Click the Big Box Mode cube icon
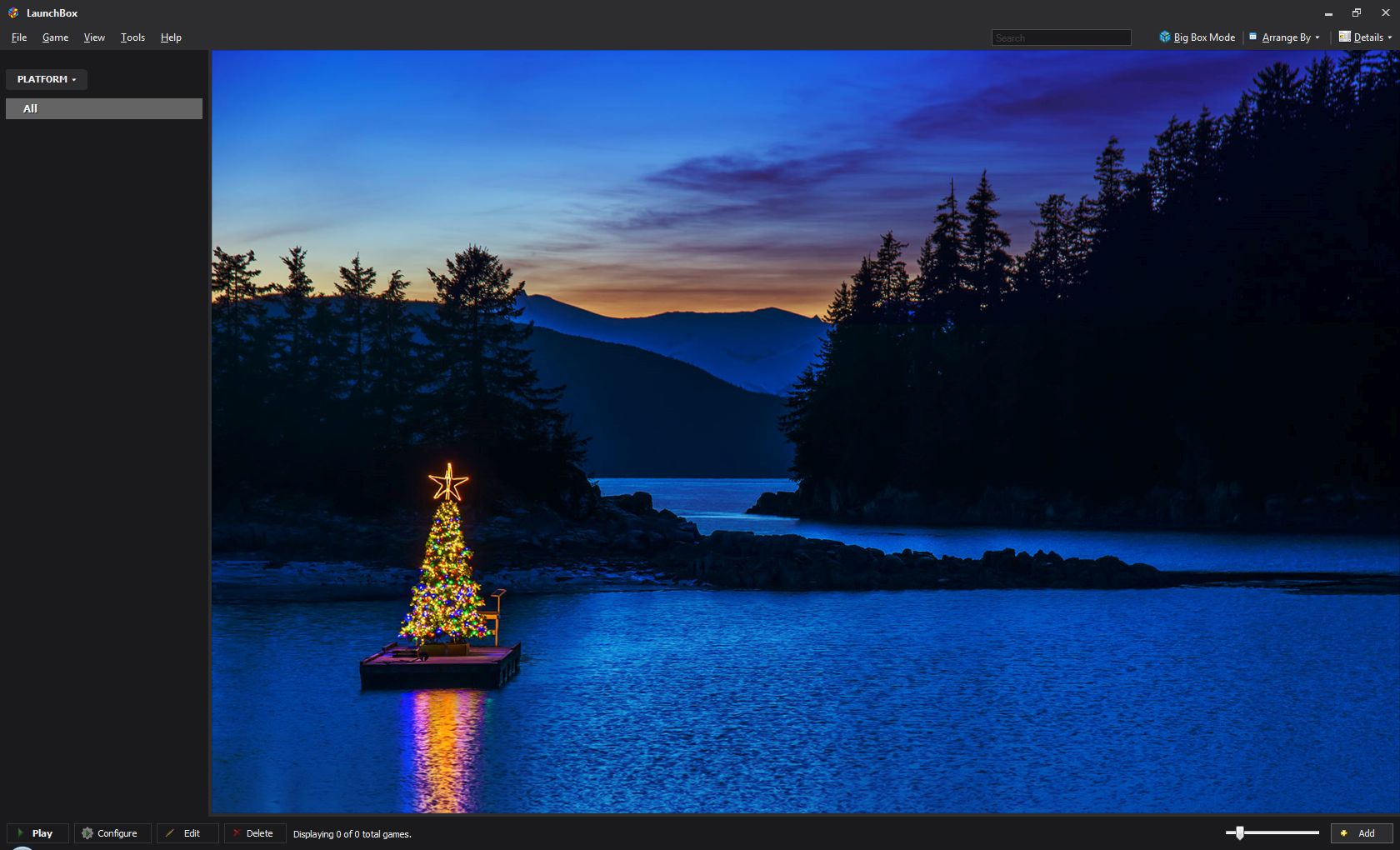 pyautogui.click(x=1165, y=37)
